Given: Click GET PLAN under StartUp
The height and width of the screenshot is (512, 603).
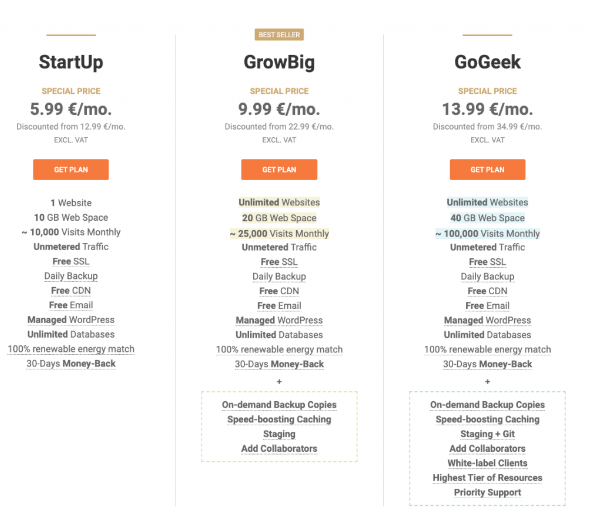Looking at the screenshot, I should coord(71,170).
